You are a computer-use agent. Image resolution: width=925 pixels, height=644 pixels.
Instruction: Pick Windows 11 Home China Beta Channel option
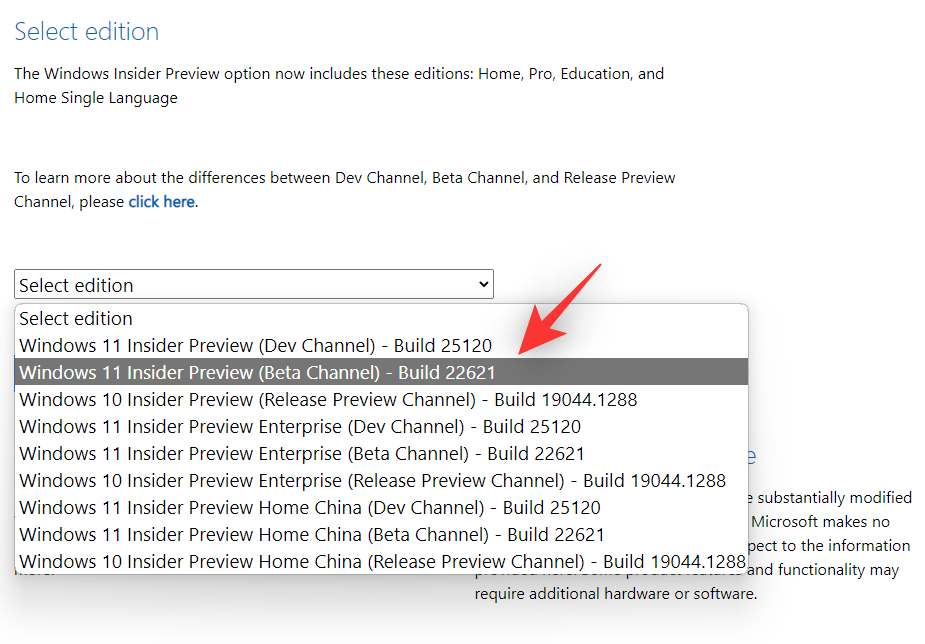312,535
